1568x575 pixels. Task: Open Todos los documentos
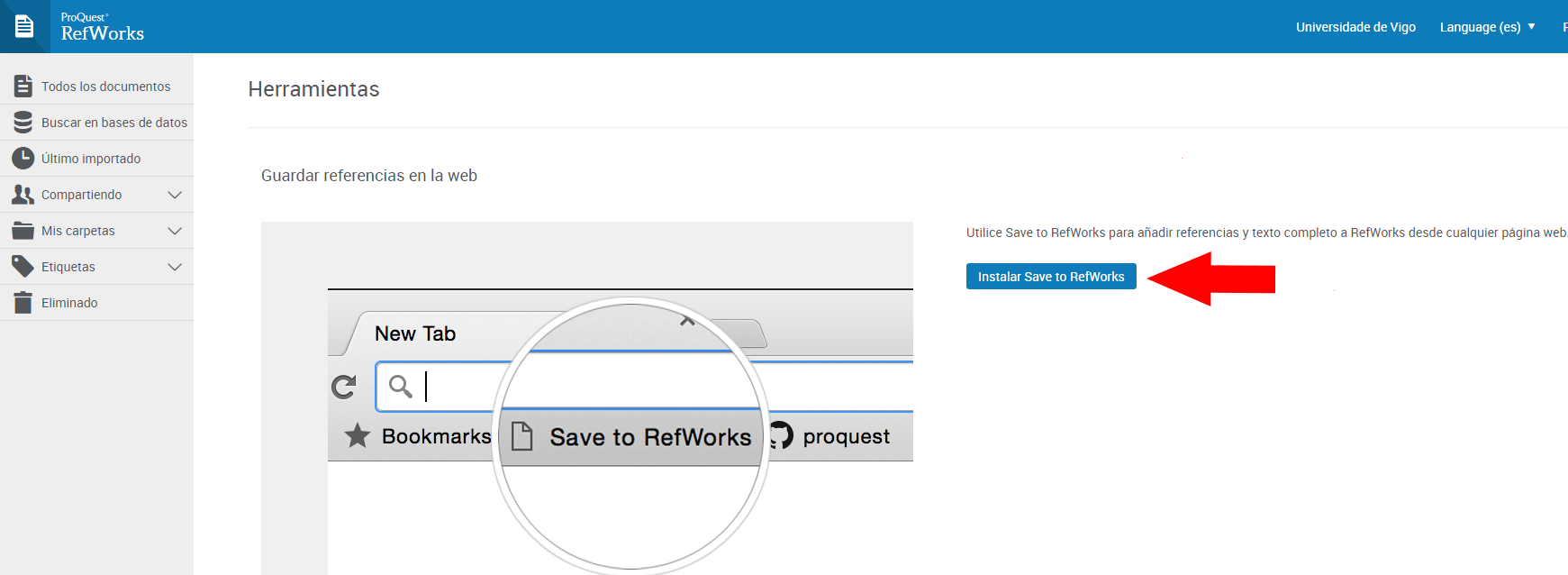coord(105,87)
